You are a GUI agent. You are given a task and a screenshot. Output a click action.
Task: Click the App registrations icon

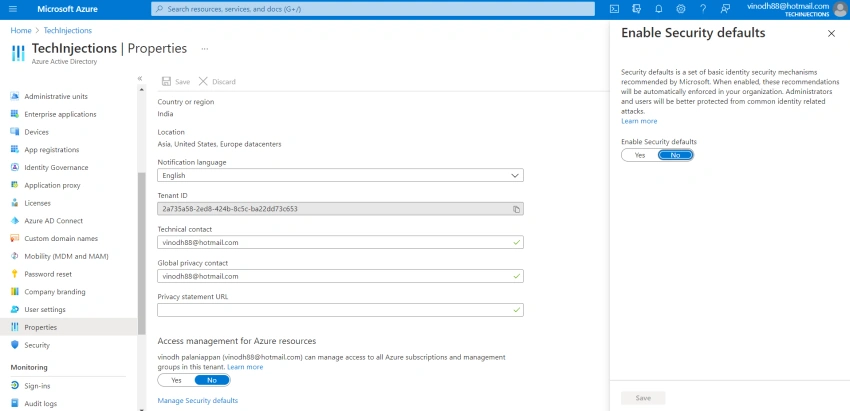pyautogui.click(x=15, y=150)
